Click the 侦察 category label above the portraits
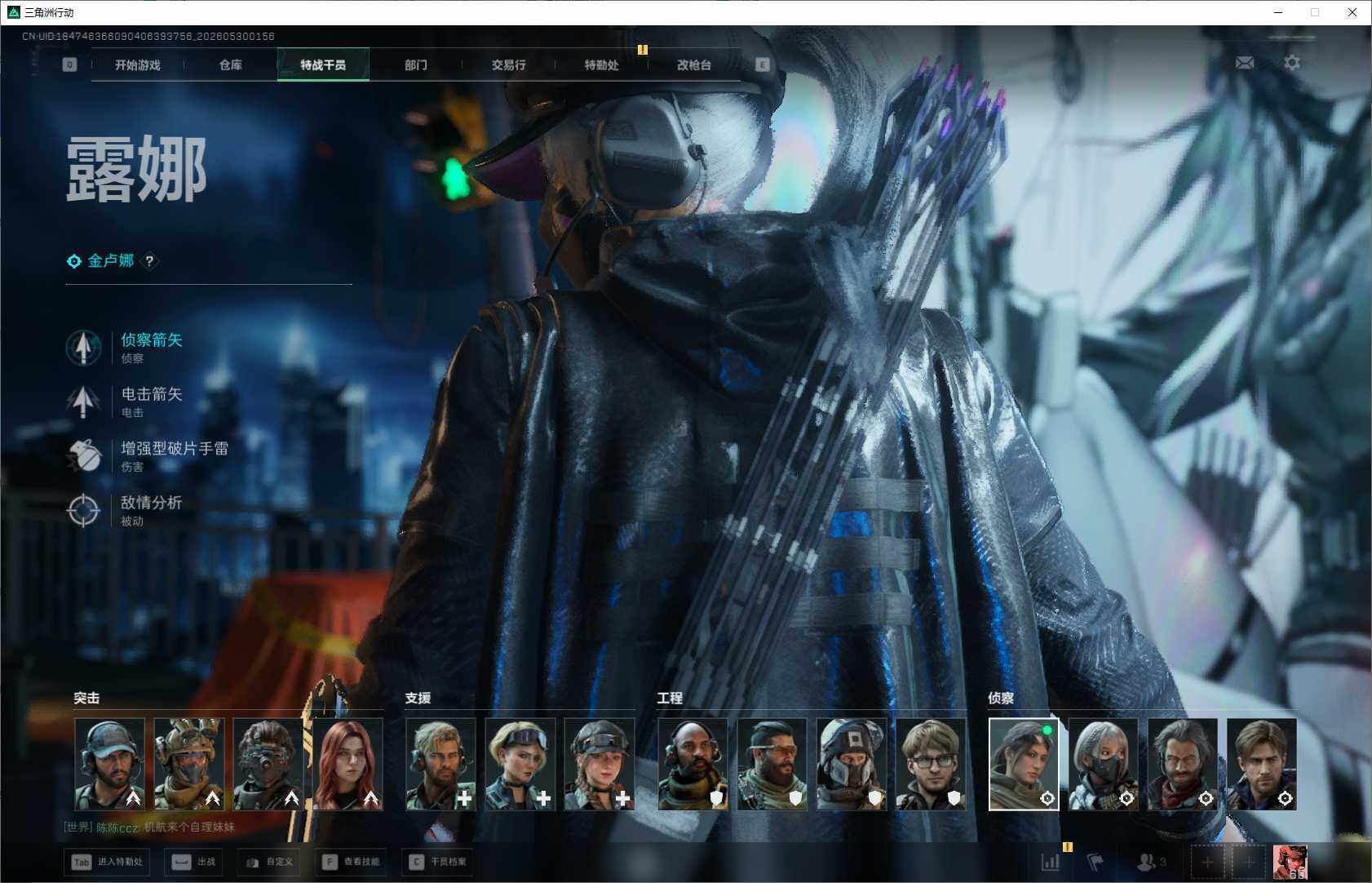This screenshot has width=1372, height=883. pyautogui.click(x=1001, y=699)
